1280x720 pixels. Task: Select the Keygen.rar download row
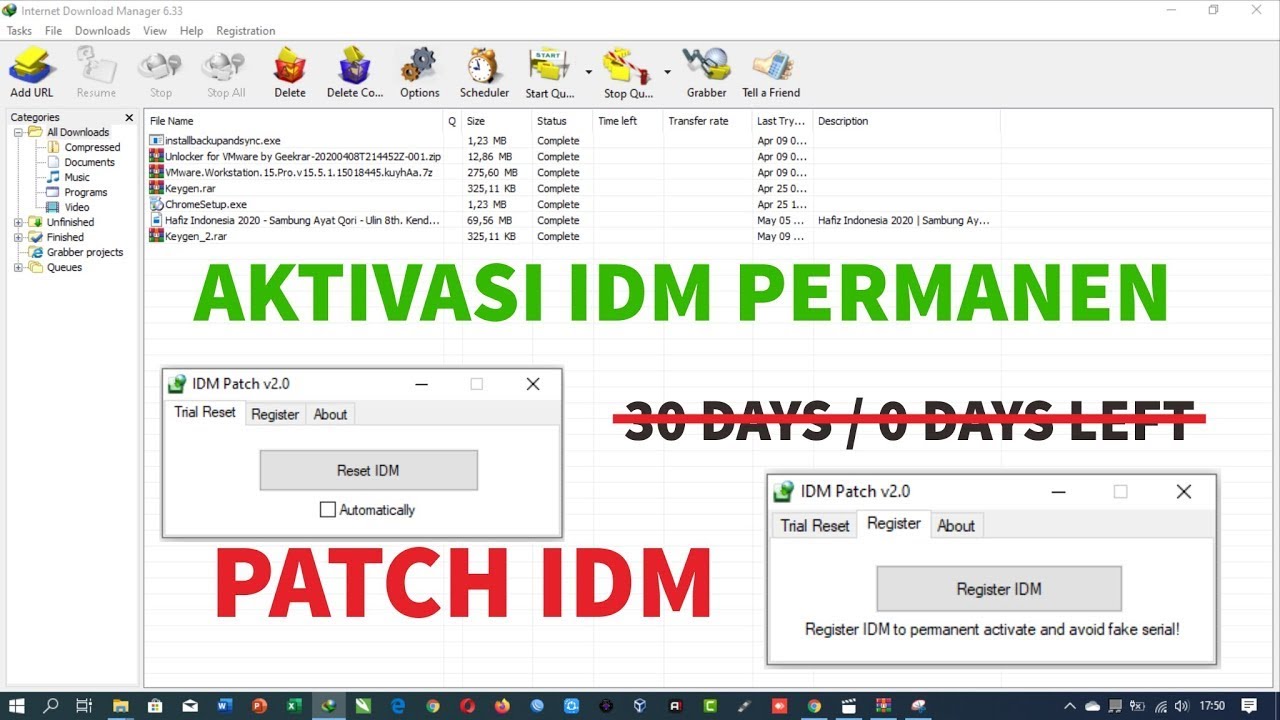pos(572,188)
